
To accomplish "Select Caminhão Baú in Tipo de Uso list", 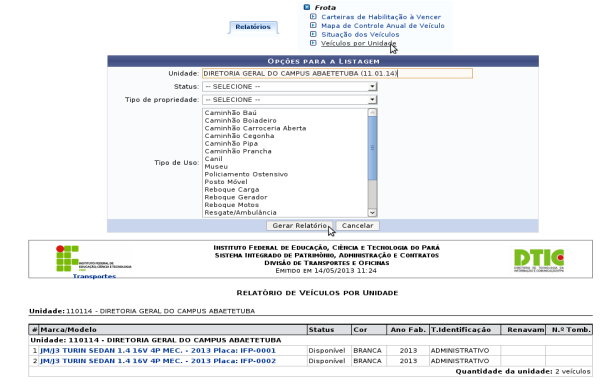I will (x=230, y=113).
